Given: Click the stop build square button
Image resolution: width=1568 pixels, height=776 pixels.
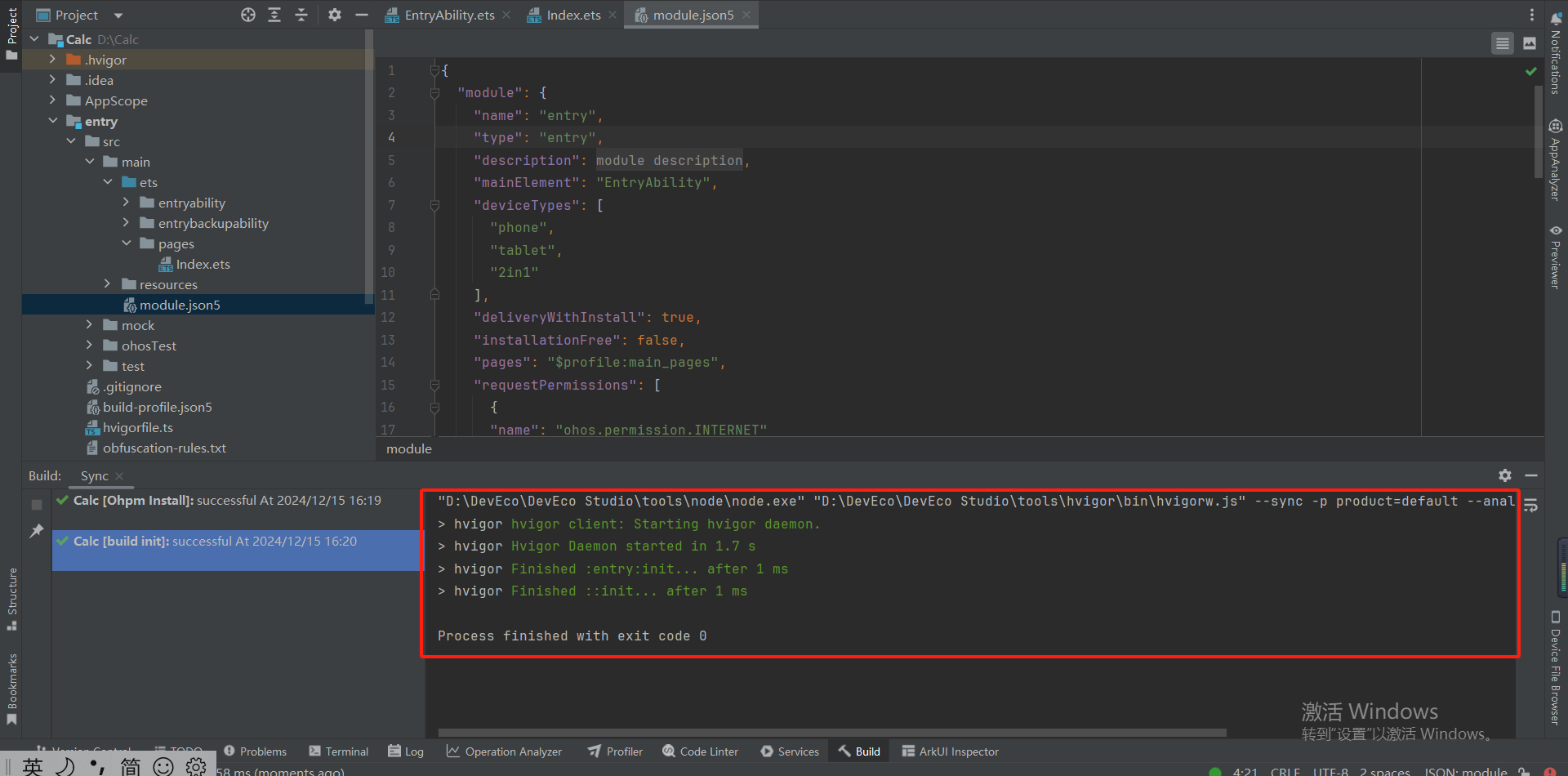Looking at the screenshot, I should click(37, 505).
